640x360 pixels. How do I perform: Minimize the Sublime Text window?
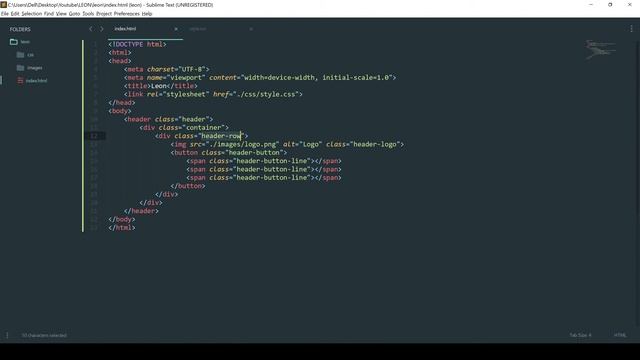[x=591, y=5]
